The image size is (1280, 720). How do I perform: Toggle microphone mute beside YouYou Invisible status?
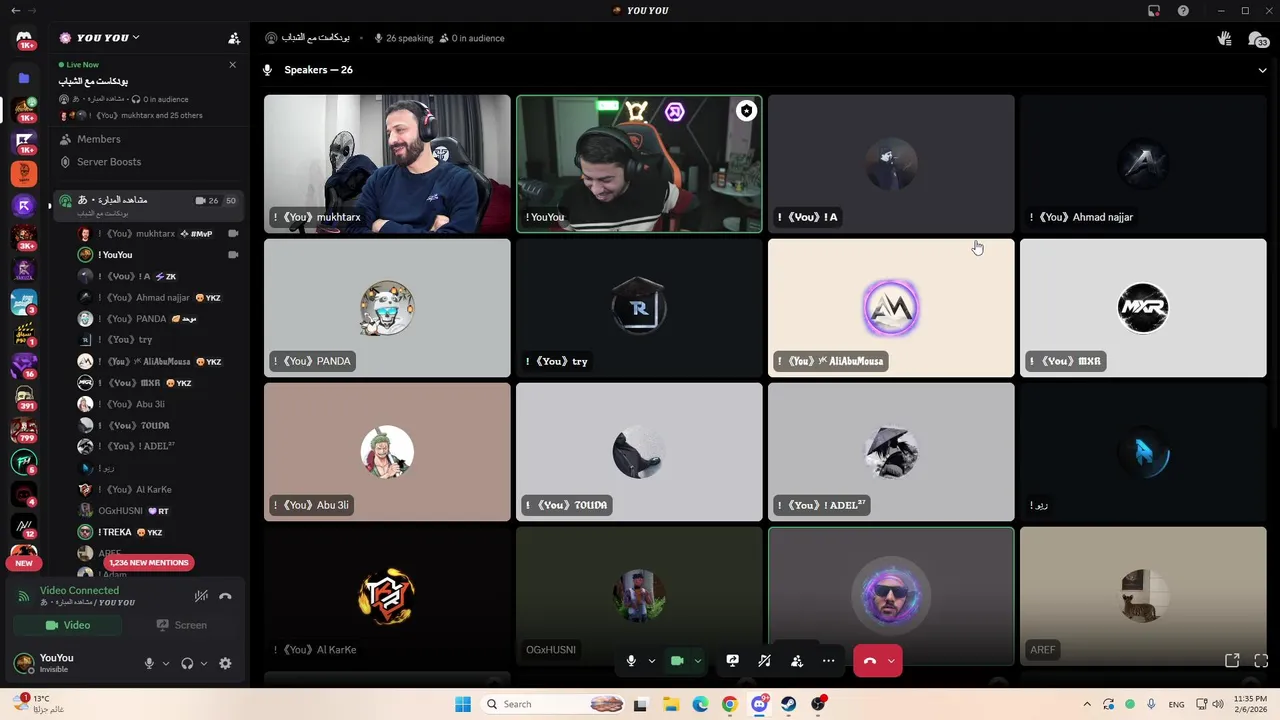pyautogui.click(x=149, y=663)
